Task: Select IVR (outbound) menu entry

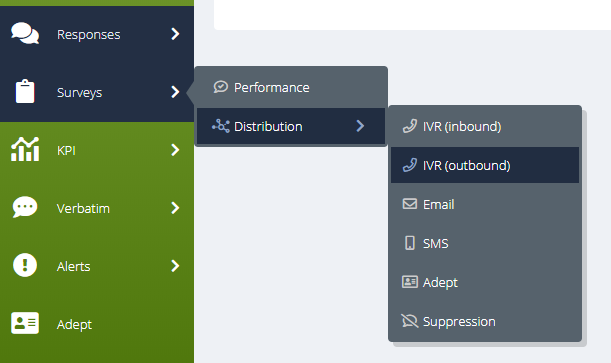Action: [x=485, y=165]
